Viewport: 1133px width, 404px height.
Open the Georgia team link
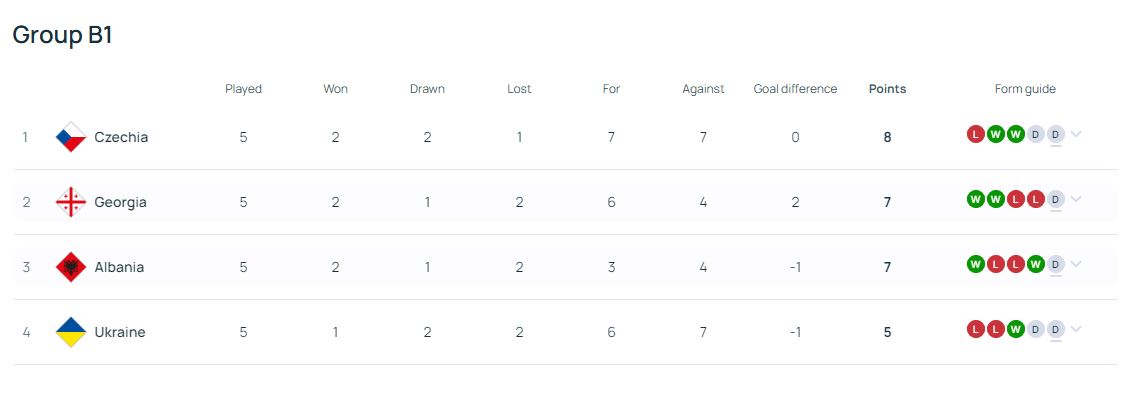click(x=121, y=202)
